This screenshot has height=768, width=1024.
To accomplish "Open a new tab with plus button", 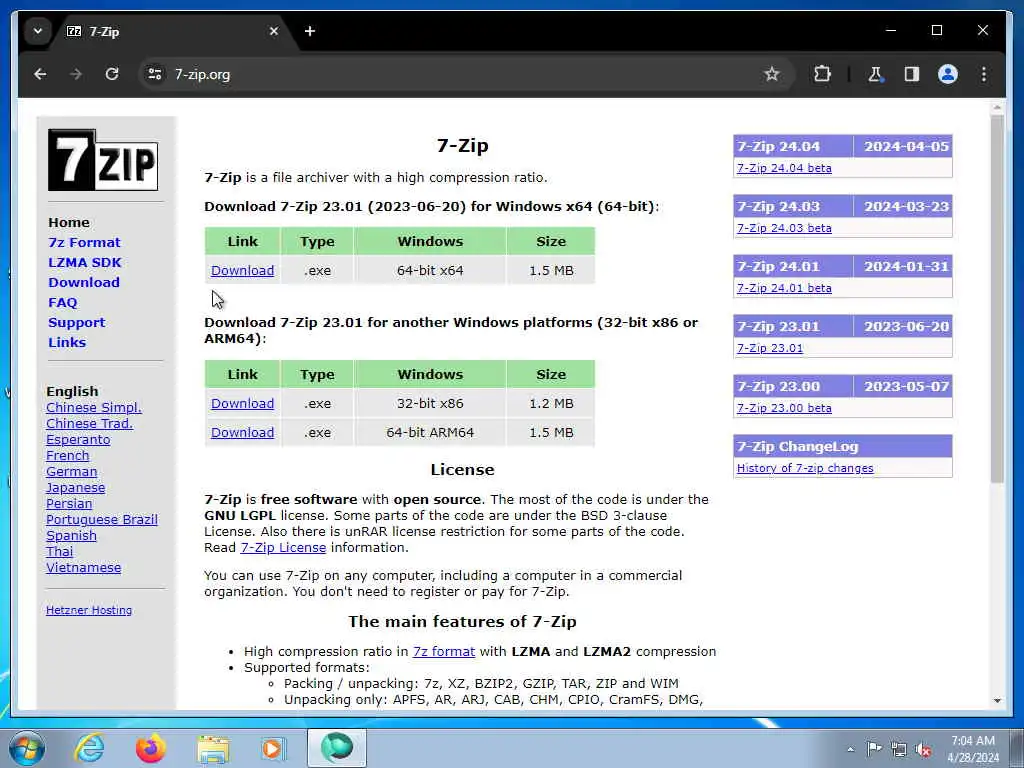I will tap(310, 31).
